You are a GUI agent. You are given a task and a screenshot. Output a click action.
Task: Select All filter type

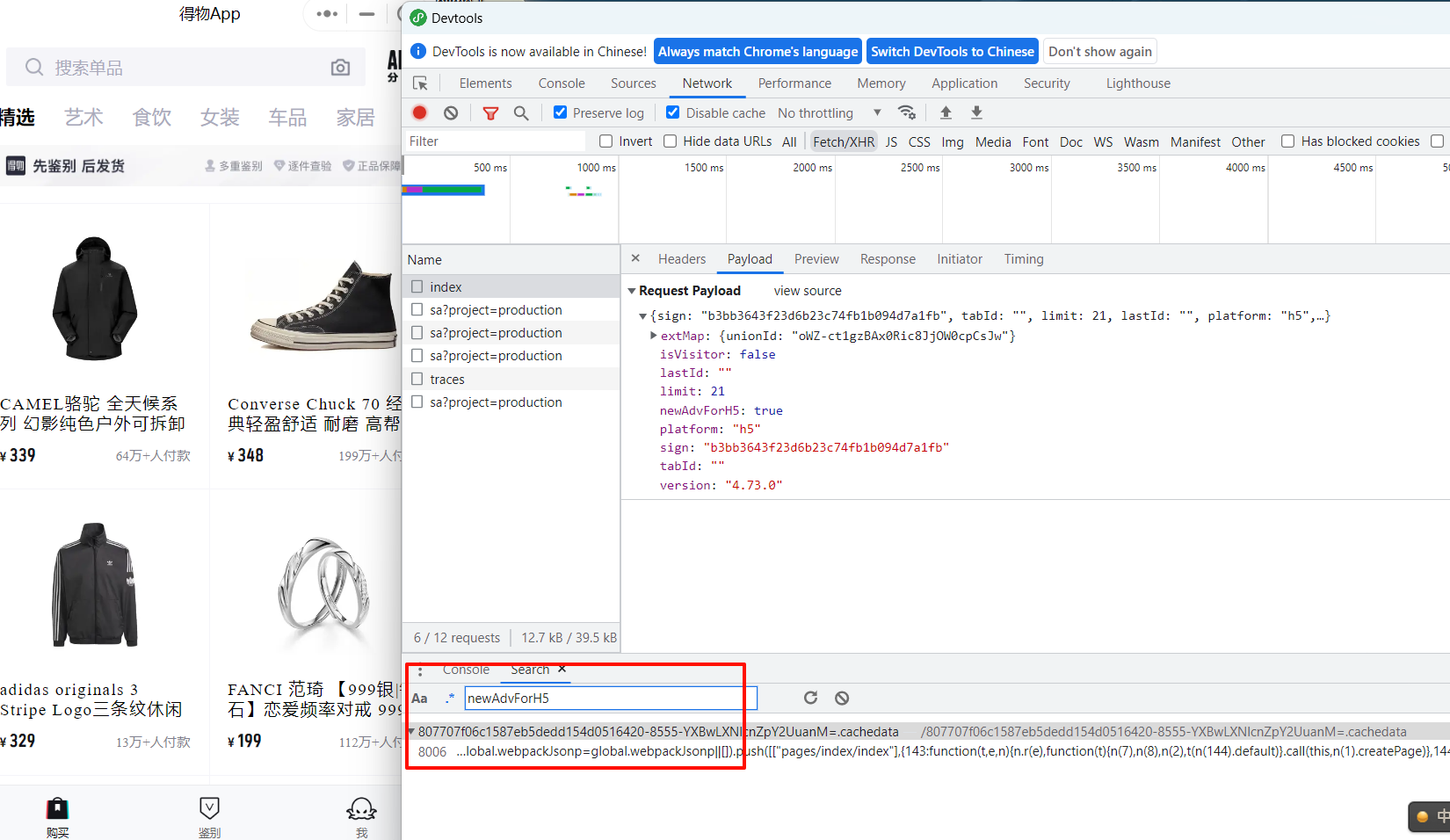coord(789,141)
